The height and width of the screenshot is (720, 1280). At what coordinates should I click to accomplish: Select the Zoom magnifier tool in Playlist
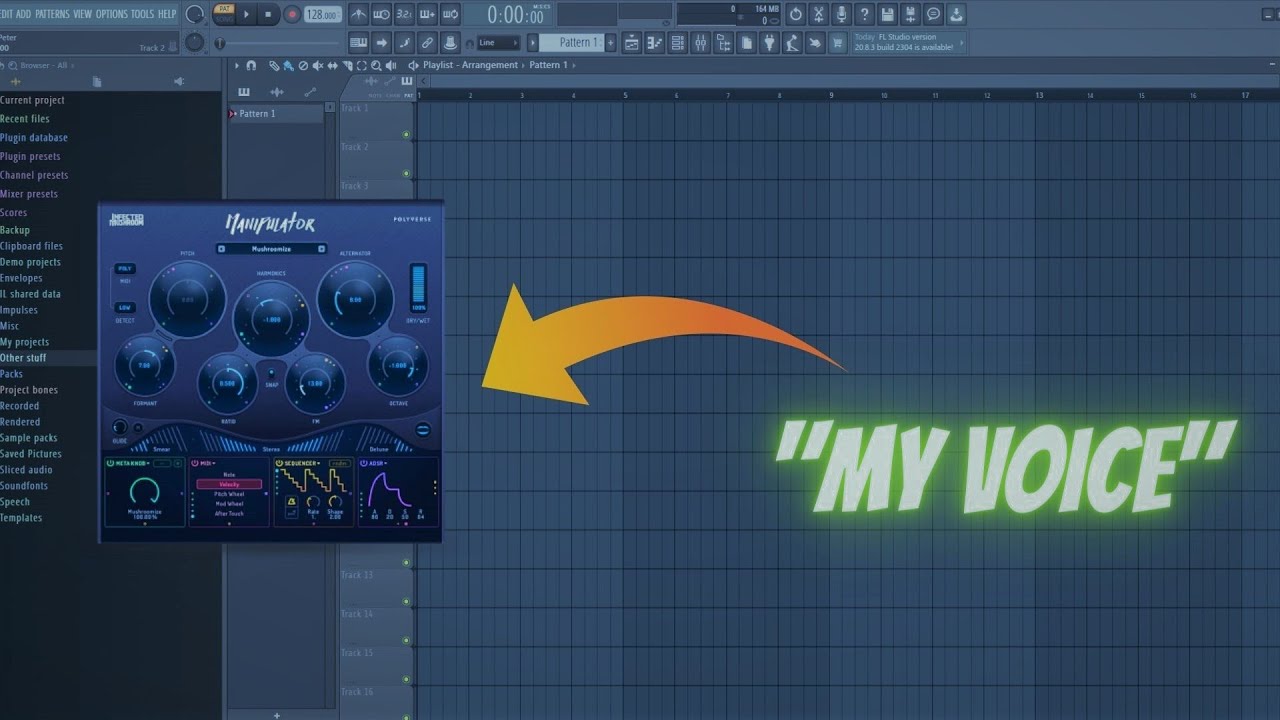pos(376,65)
